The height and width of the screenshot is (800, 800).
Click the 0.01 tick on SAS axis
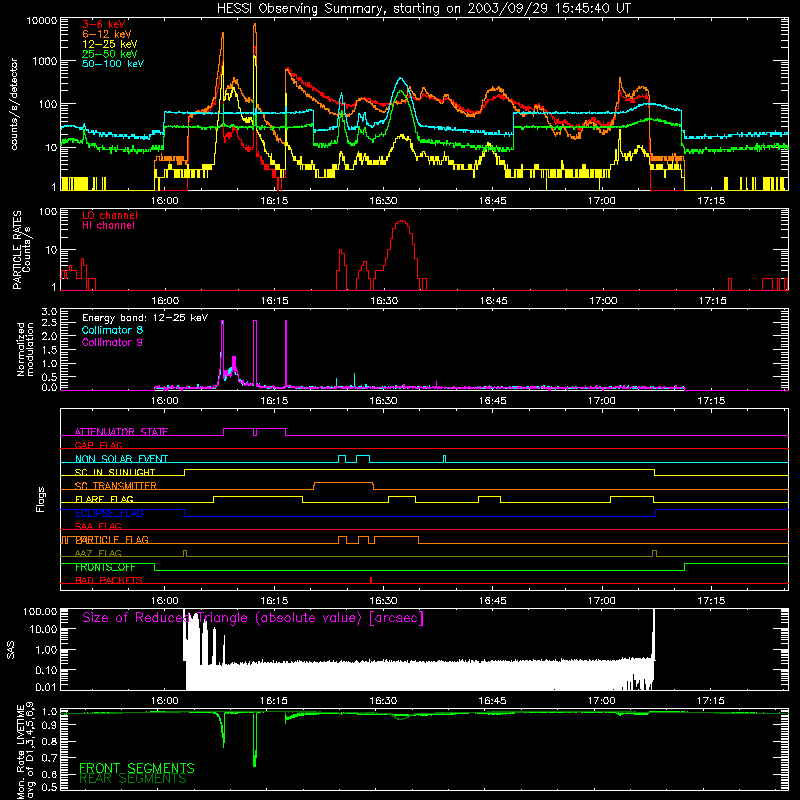pyautogui.click(x=46, y=687)
